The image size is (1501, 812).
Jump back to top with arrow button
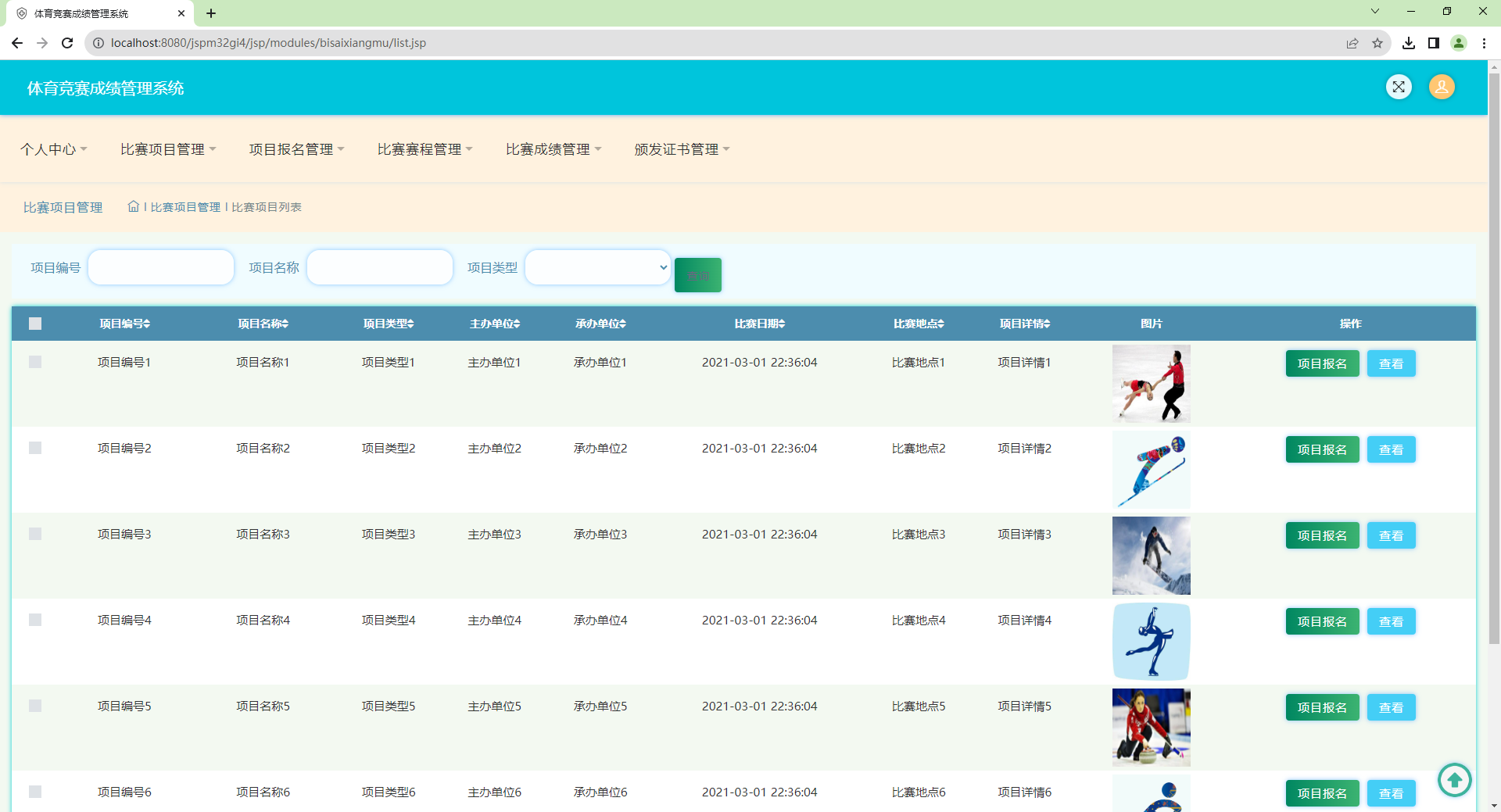1454,779
